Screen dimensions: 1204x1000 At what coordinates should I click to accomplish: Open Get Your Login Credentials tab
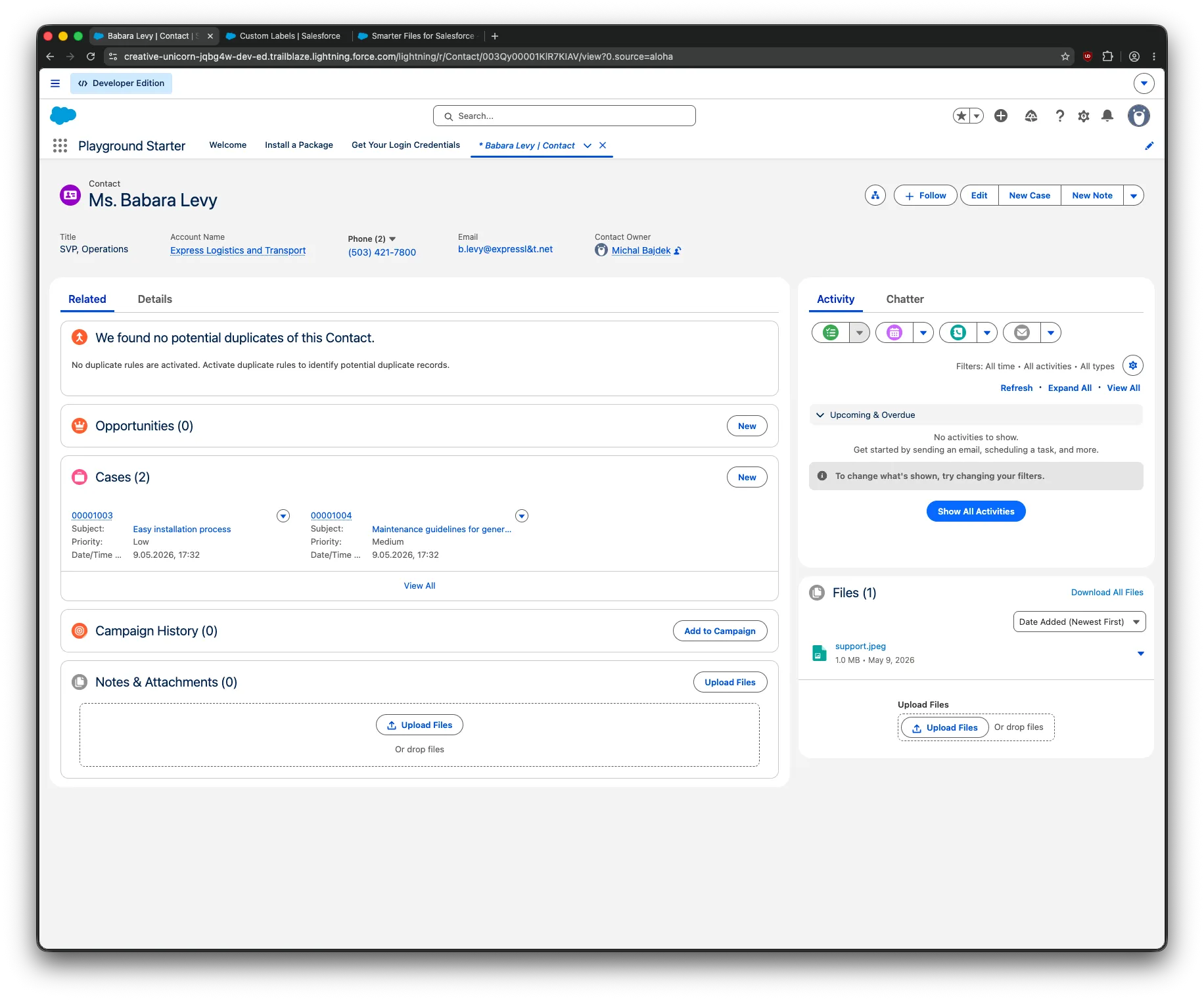[405, 145]
